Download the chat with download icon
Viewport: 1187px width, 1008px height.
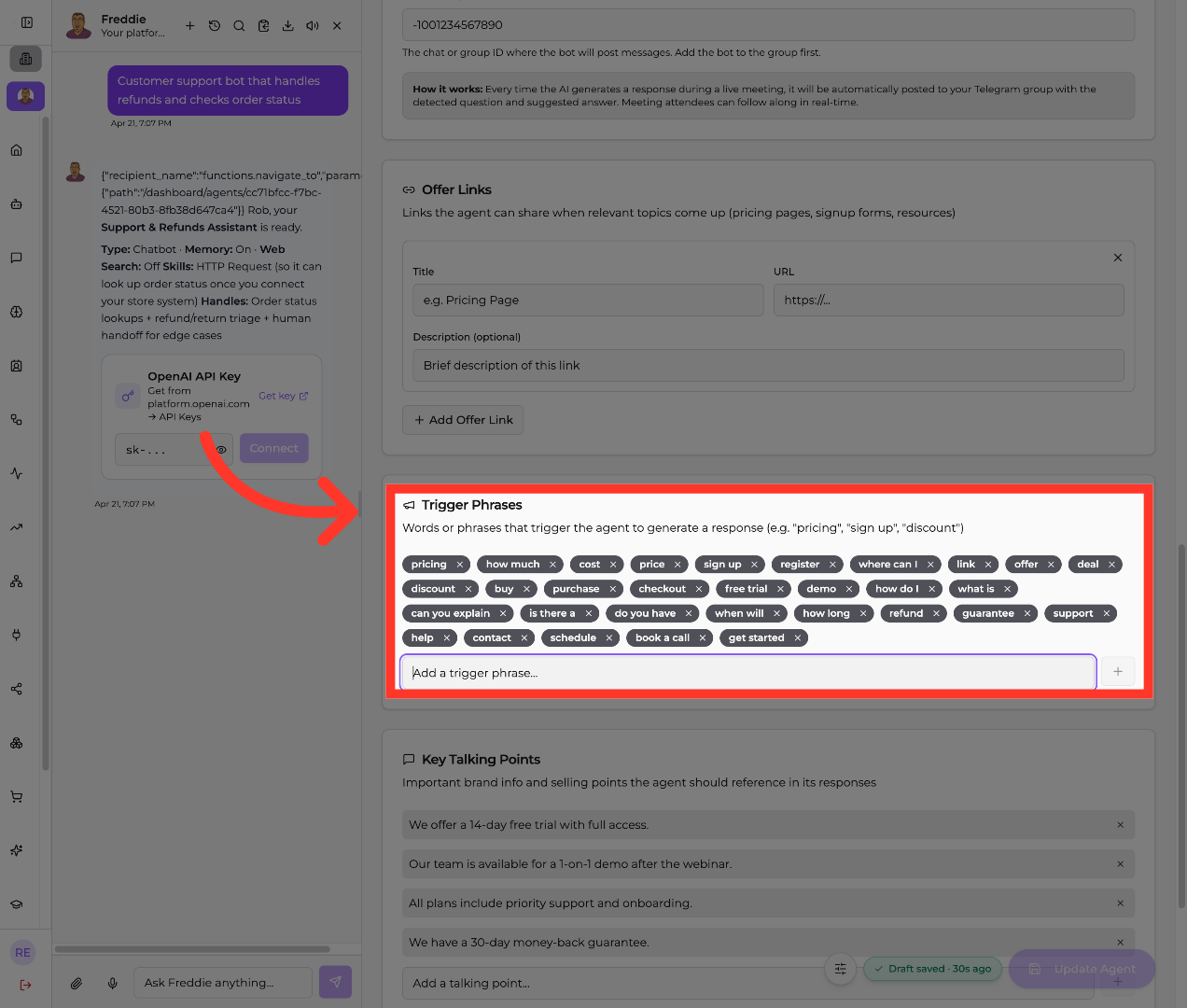288,26
